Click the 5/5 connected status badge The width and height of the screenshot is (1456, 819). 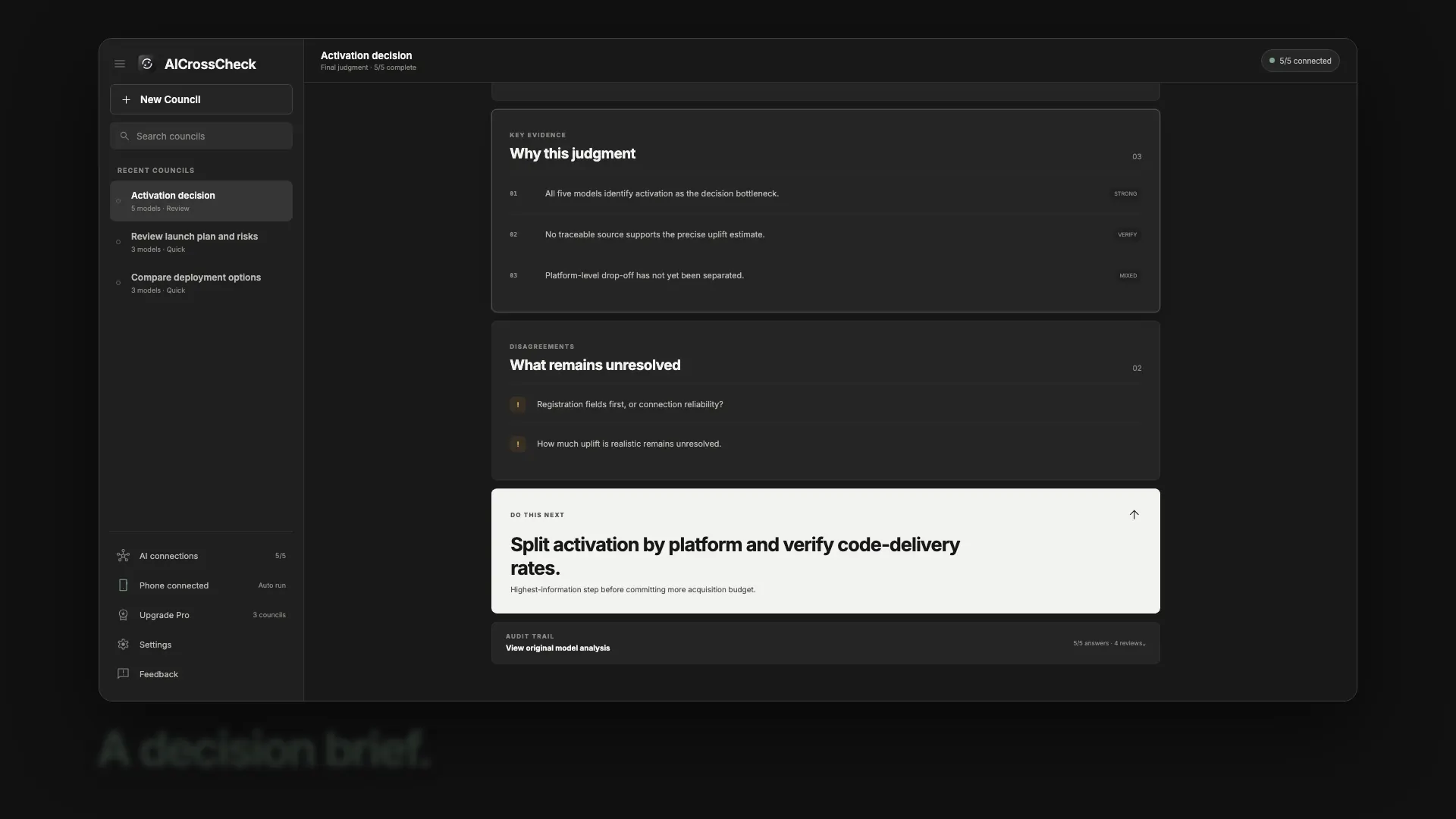pos(1300,61)
